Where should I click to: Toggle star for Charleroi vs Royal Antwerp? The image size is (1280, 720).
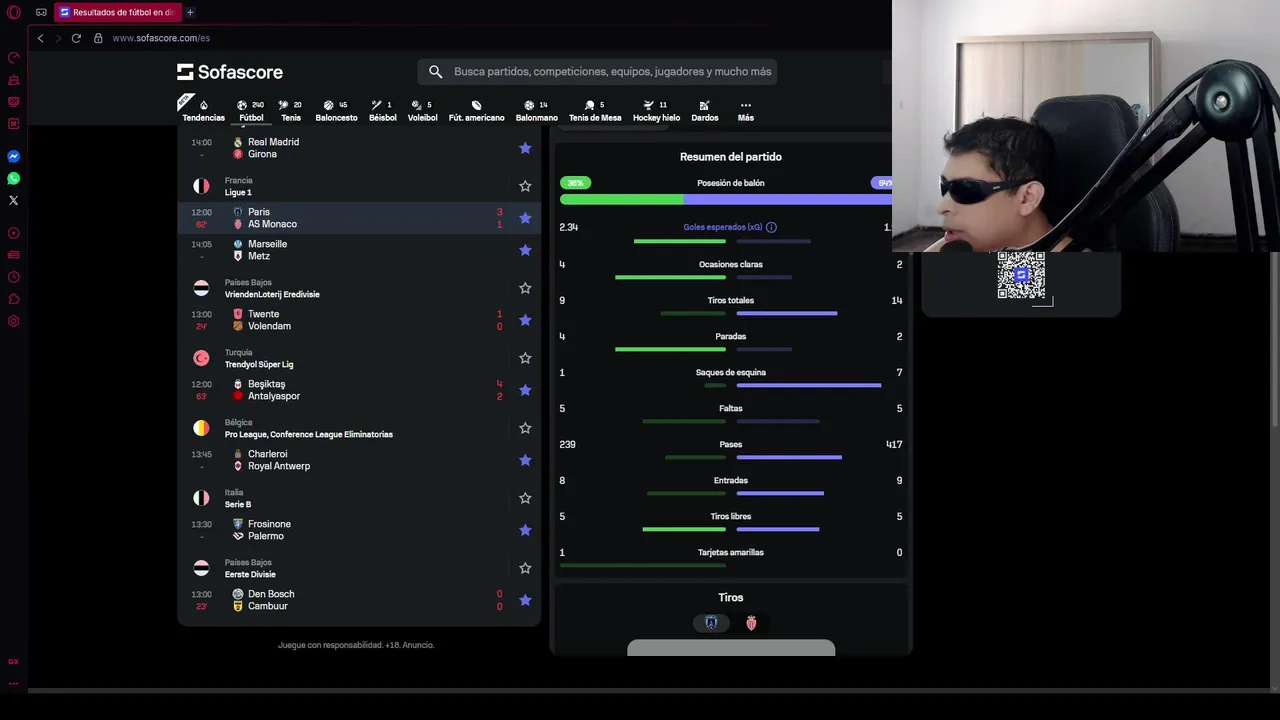click(525, 460)
